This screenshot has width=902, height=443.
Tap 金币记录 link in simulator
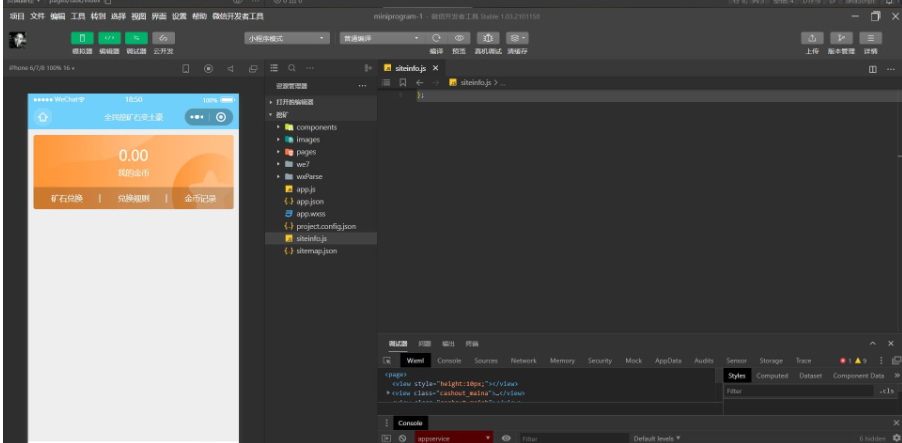[200, 198]
